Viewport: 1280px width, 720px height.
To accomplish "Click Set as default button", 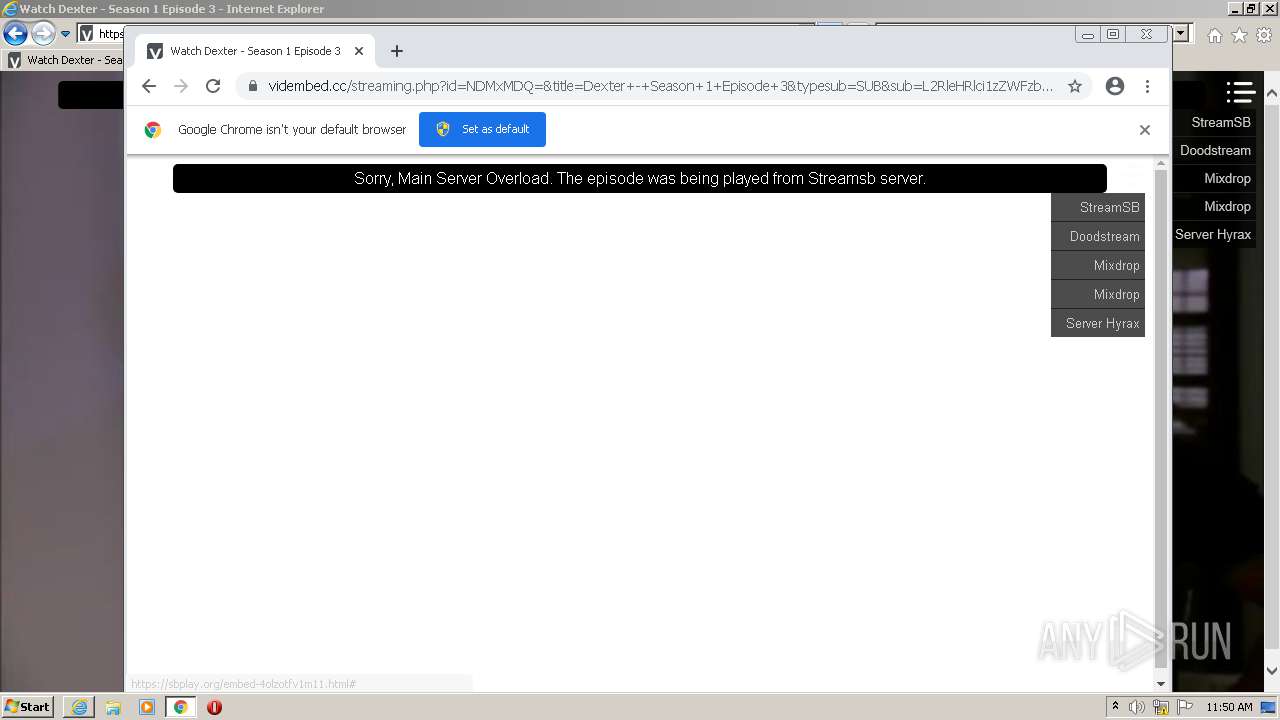I will 482,129.
